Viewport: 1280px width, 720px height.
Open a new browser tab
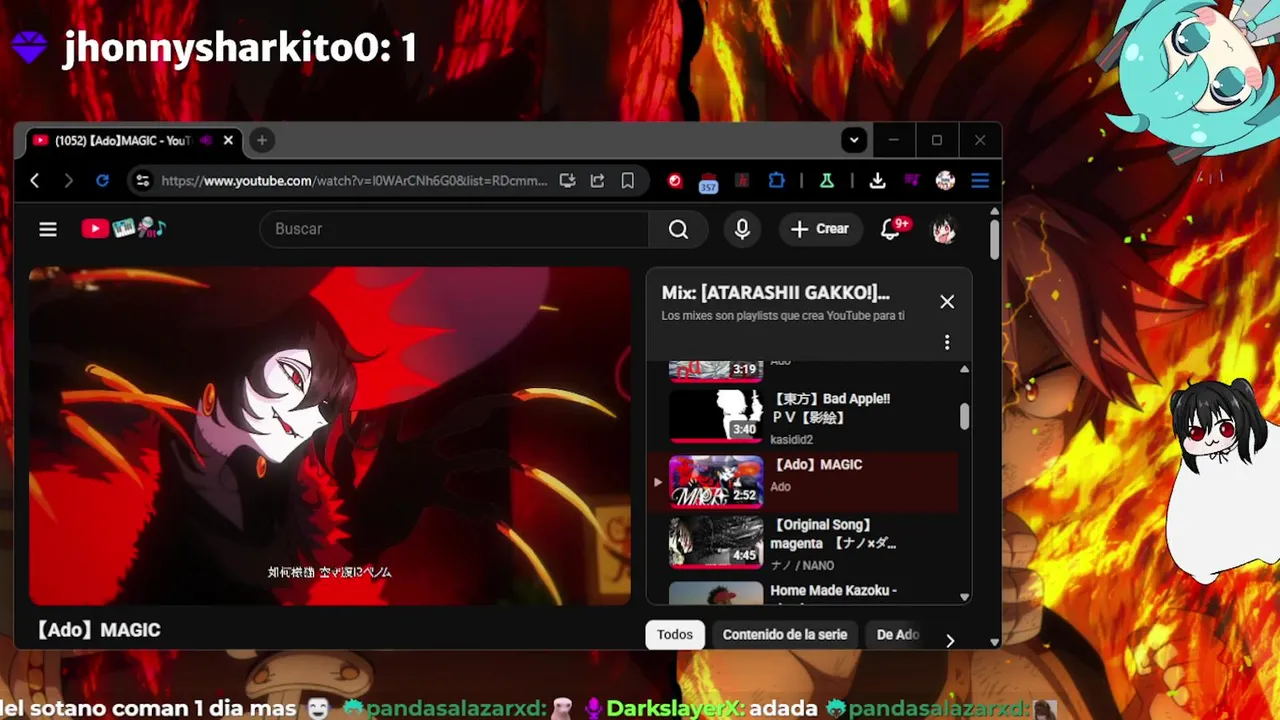(x=262, y=140)
